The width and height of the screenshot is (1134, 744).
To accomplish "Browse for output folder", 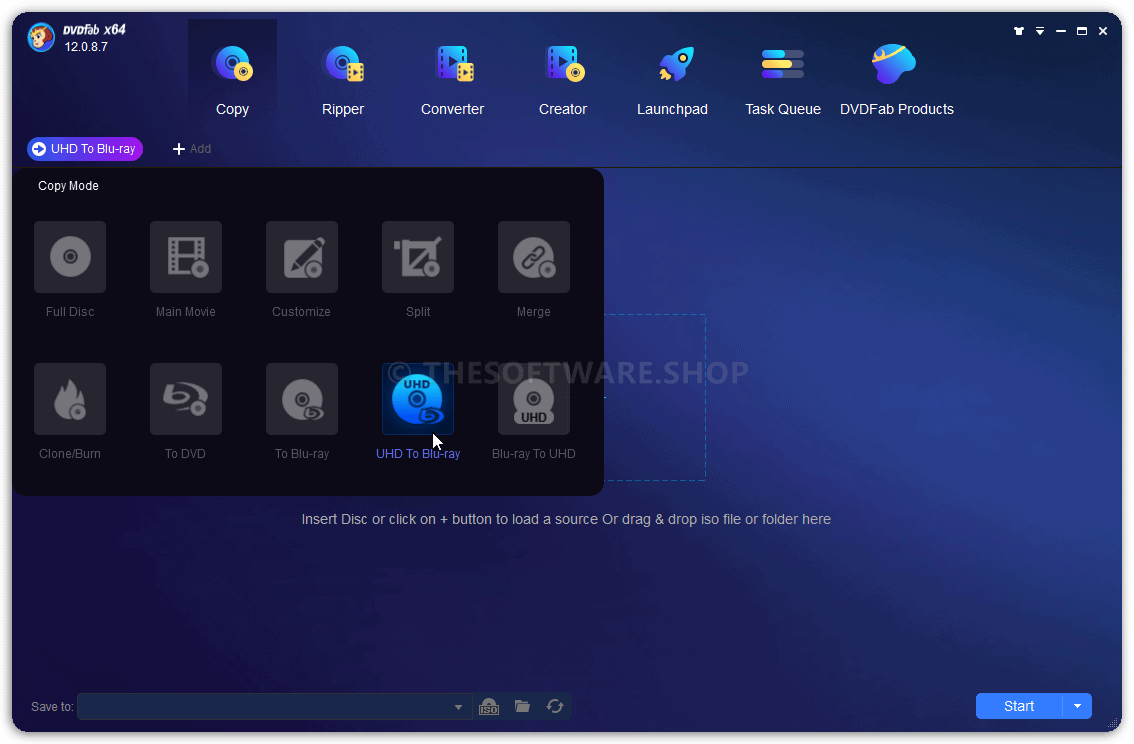I will 522,706.
